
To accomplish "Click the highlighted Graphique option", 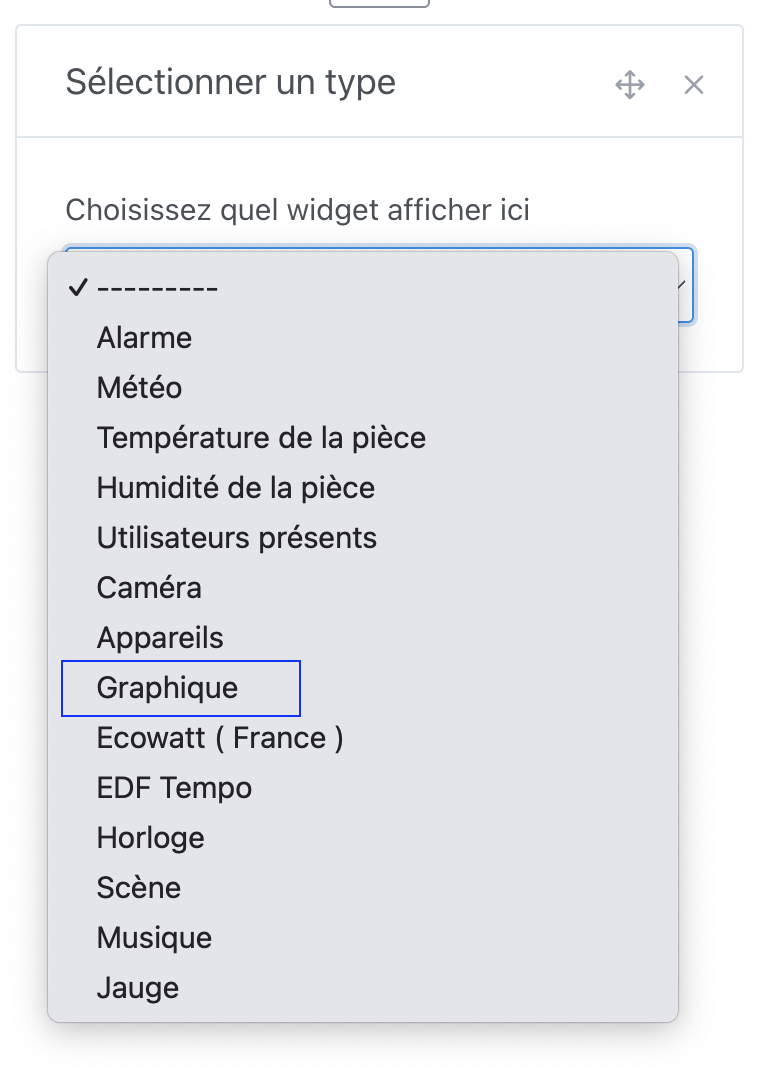I will point(167,688).
